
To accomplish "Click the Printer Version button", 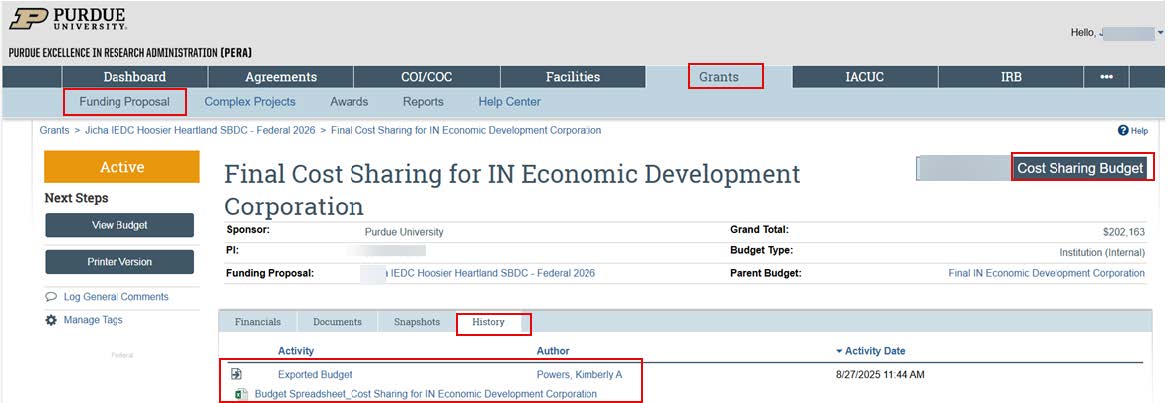I will tap(120, 262).
